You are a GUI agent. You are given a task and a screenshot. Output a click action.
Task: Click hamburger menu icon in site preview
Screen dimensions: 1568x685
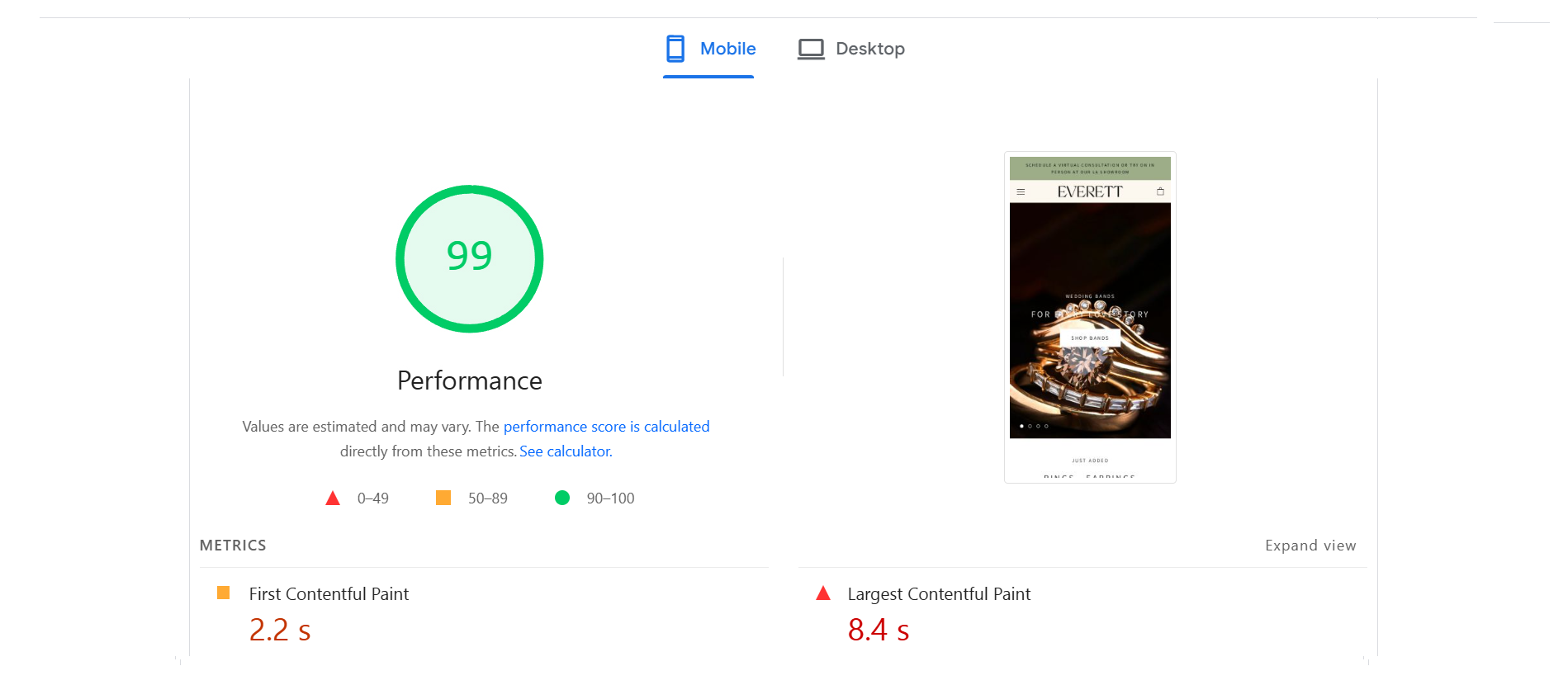coord(1021,191)
